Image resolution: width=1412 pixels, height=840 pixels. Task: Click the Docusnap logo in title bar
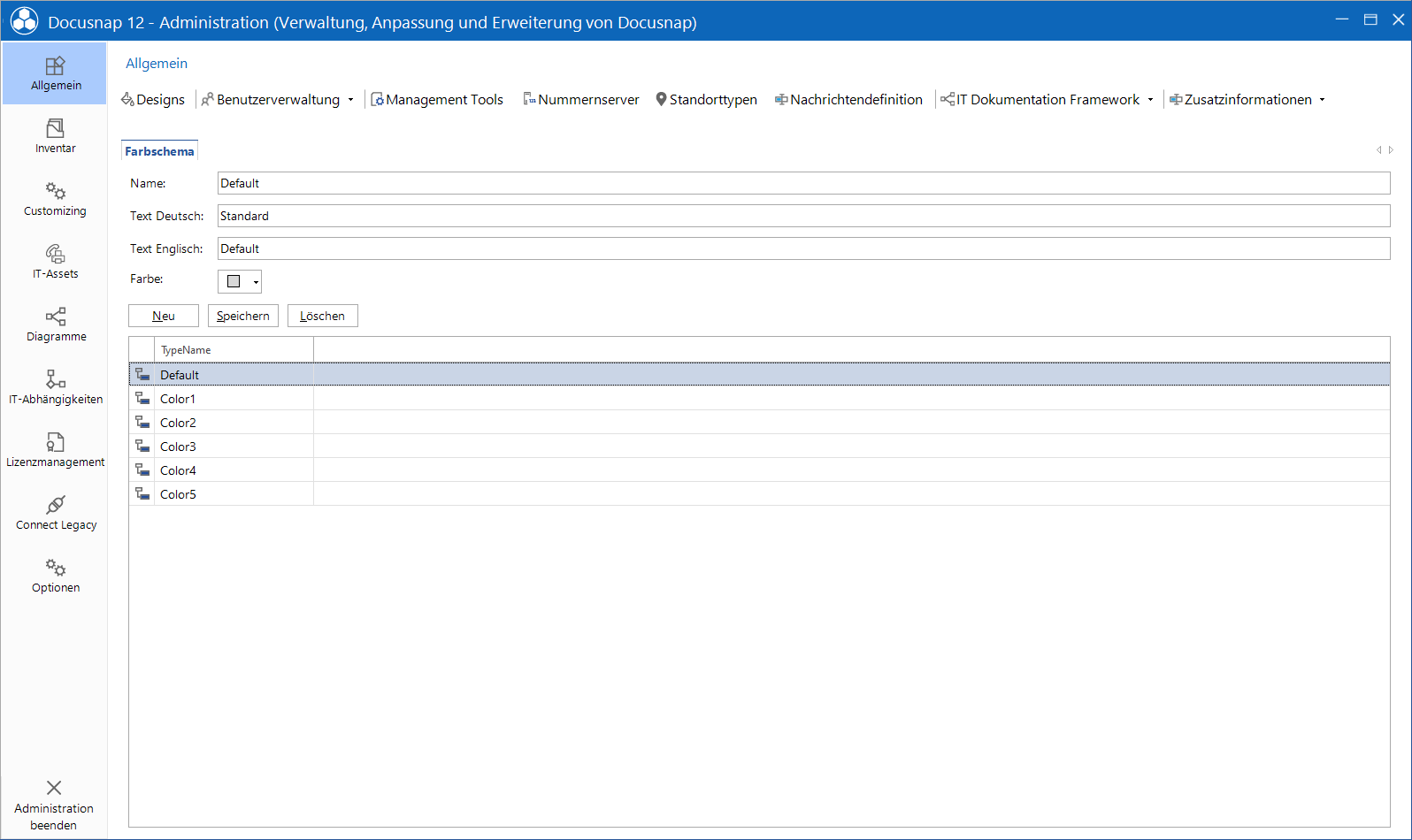pyautogui.click(x=24, y=21)
